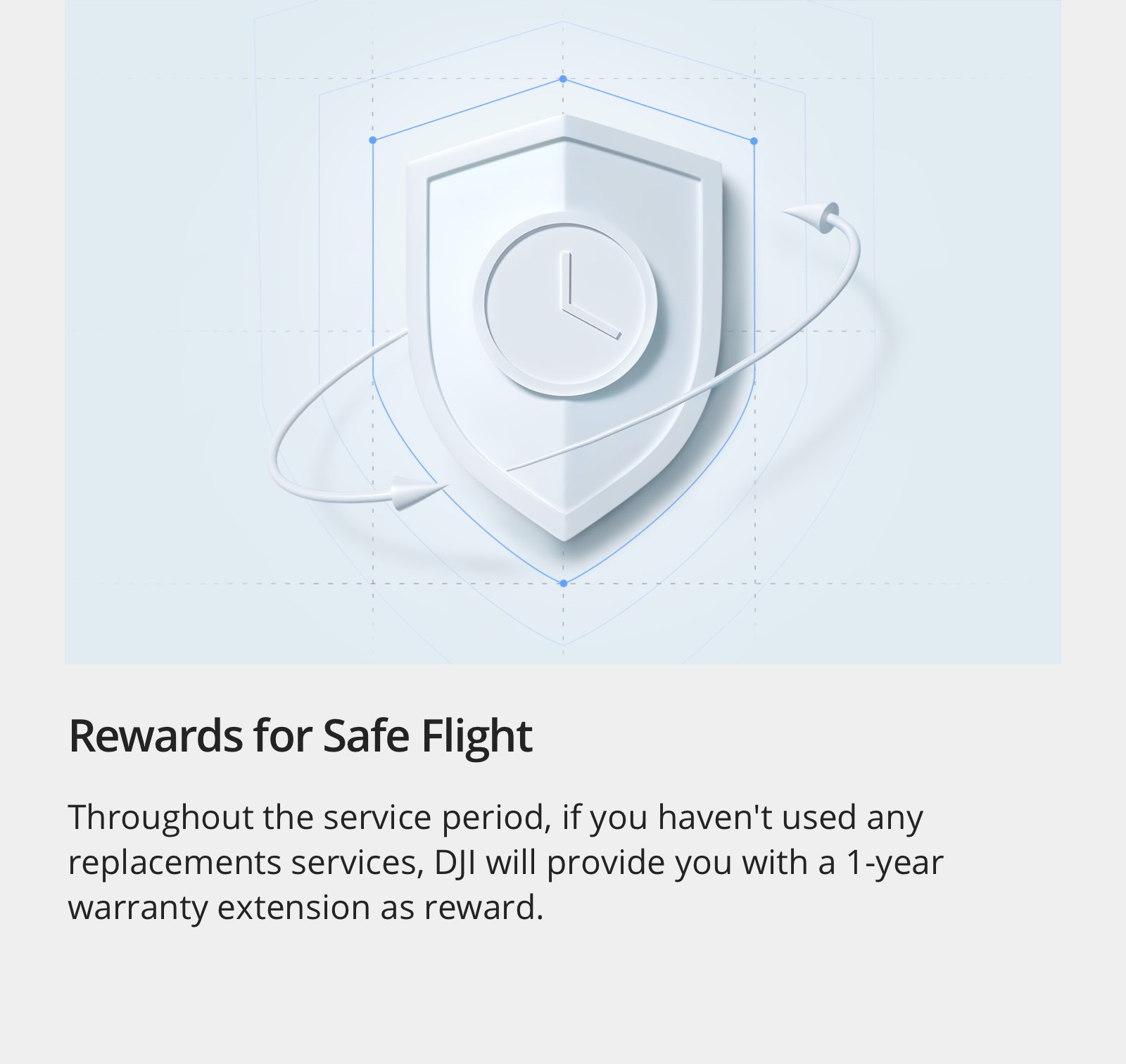Click the word "DJI" in the description

point(455,862)
